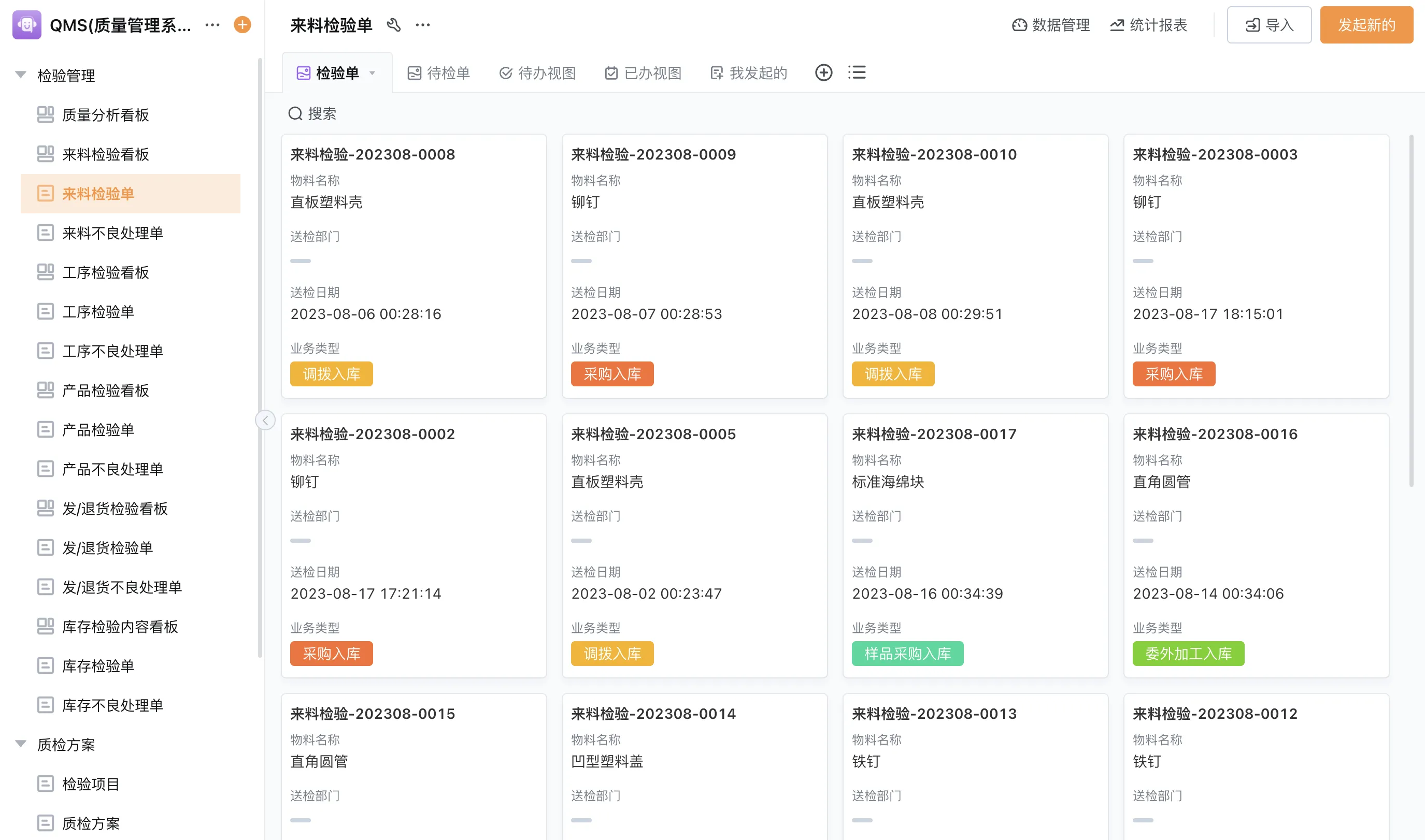This screenshot has width=1425, height=840.
Task: Click the 导入 button
Action: coord(1269,25)
